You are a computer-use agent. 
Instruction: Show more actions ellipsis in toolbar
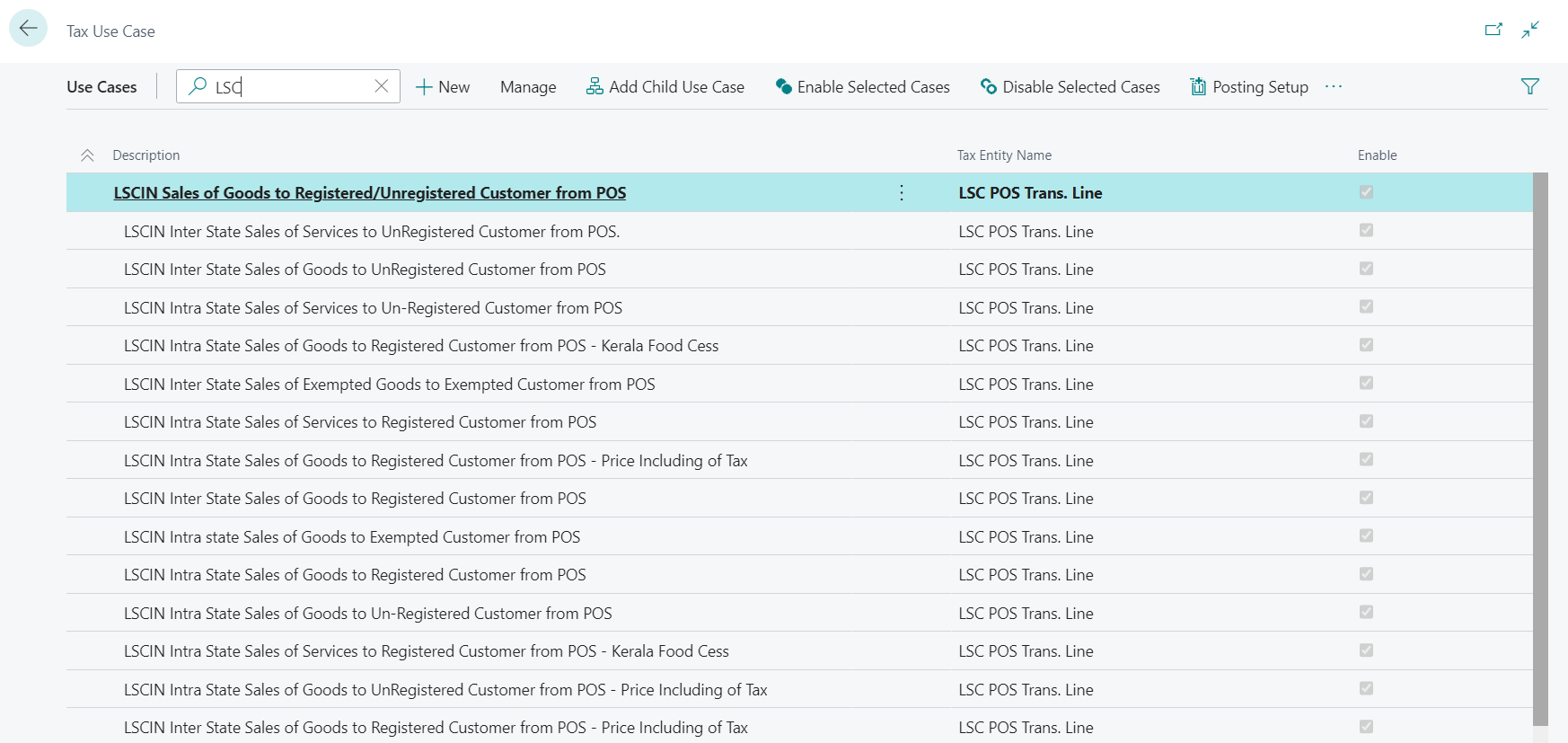coord(1333,87)
